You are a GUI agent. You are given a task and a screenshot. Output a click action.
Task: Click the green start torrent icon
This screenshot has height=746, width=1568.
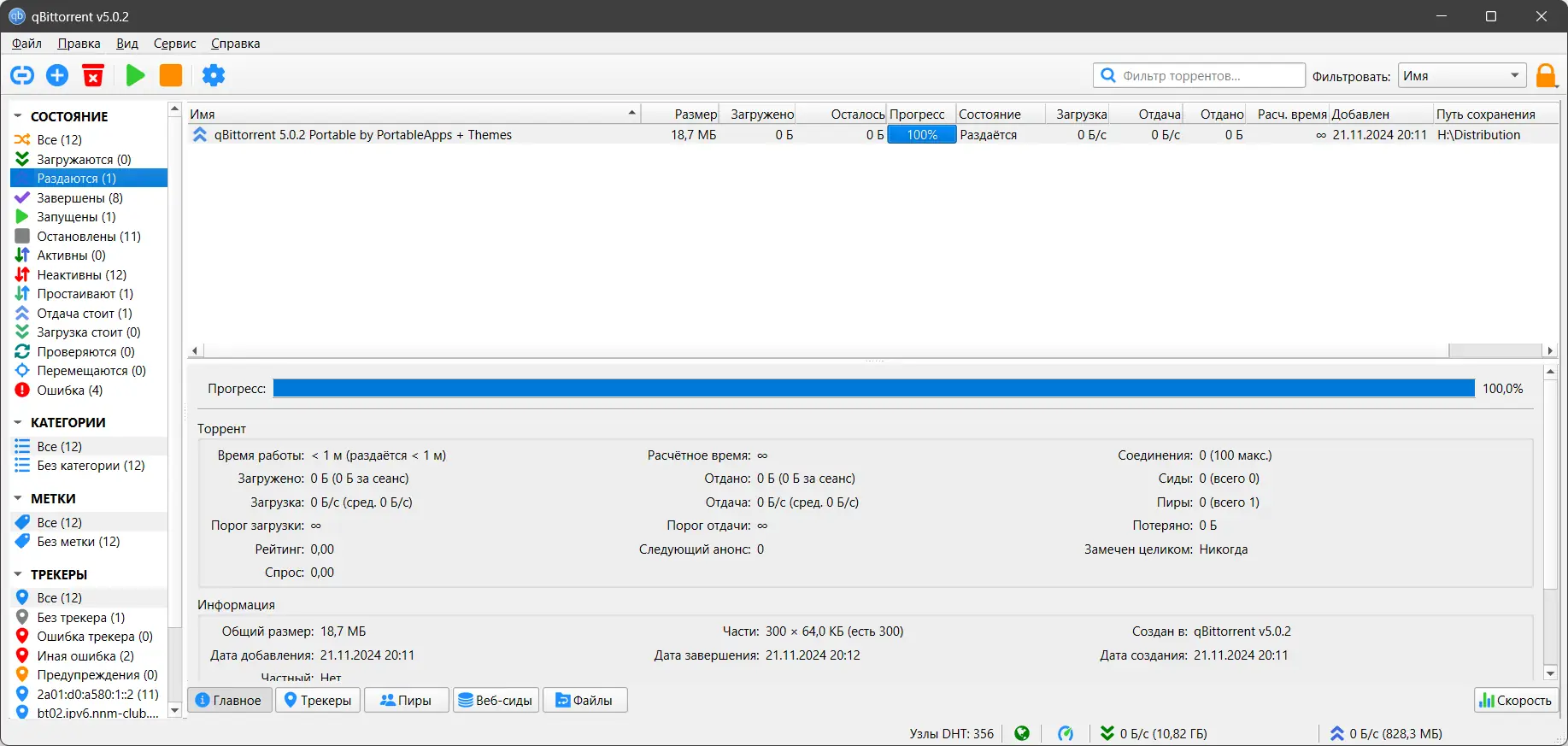135,75
